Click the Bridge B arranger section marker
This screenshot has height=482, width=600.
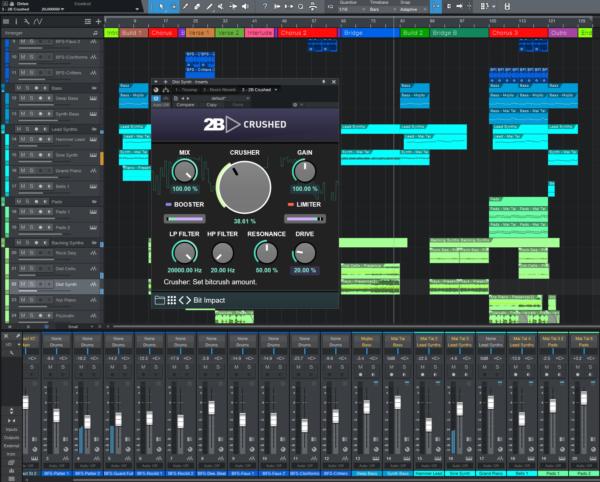click(459, 33)
